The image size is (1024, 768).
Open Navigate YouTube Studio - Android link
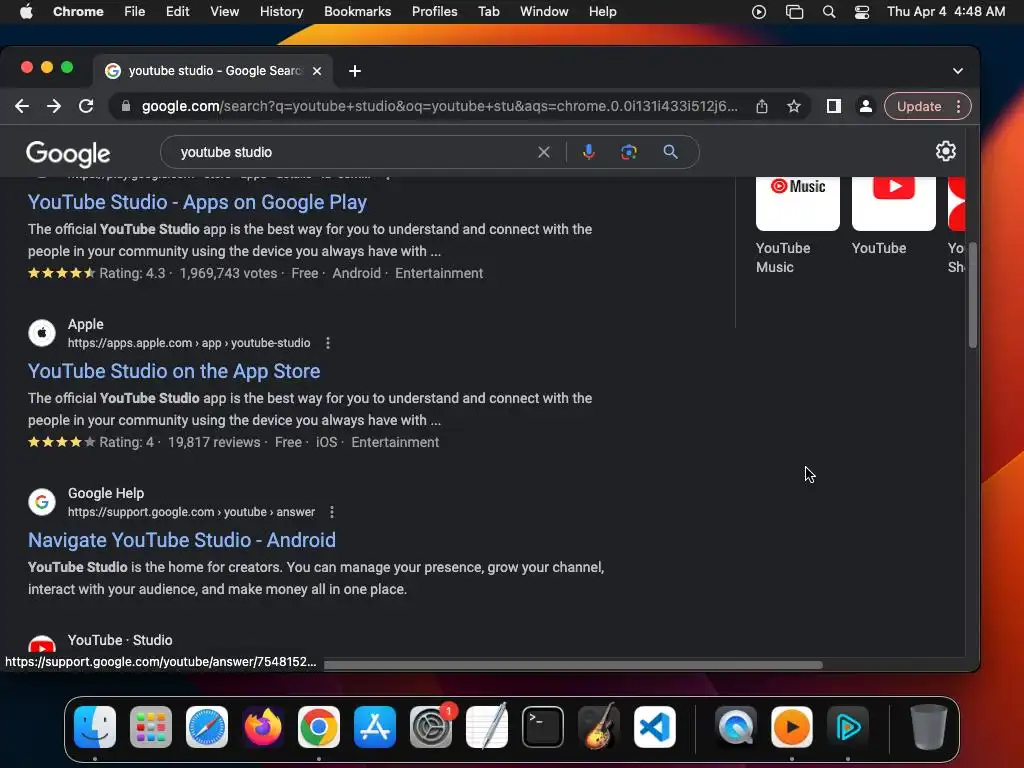click(182, 540)
